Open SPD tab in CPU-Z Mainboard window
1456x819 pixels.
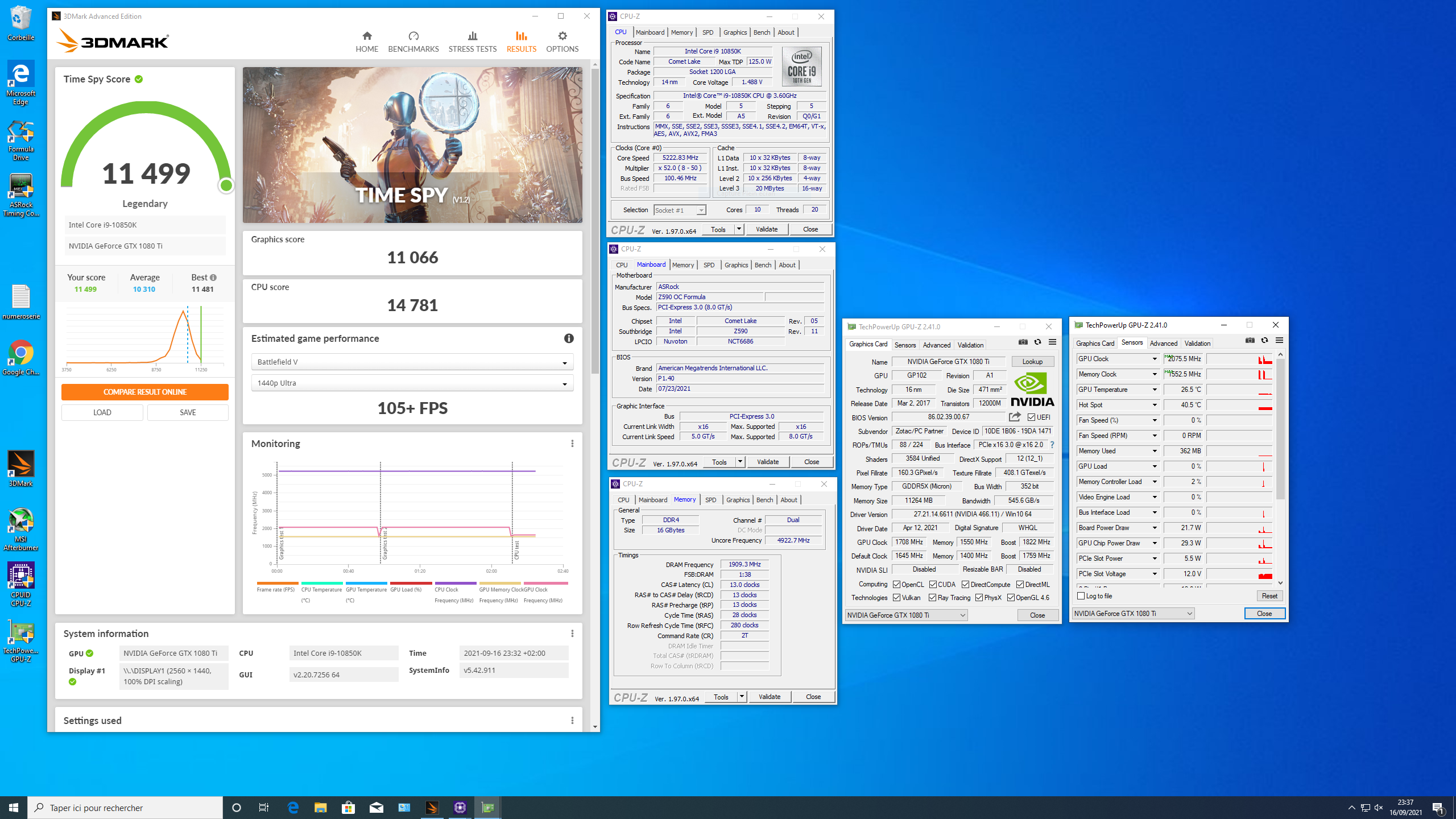point(709,265)
